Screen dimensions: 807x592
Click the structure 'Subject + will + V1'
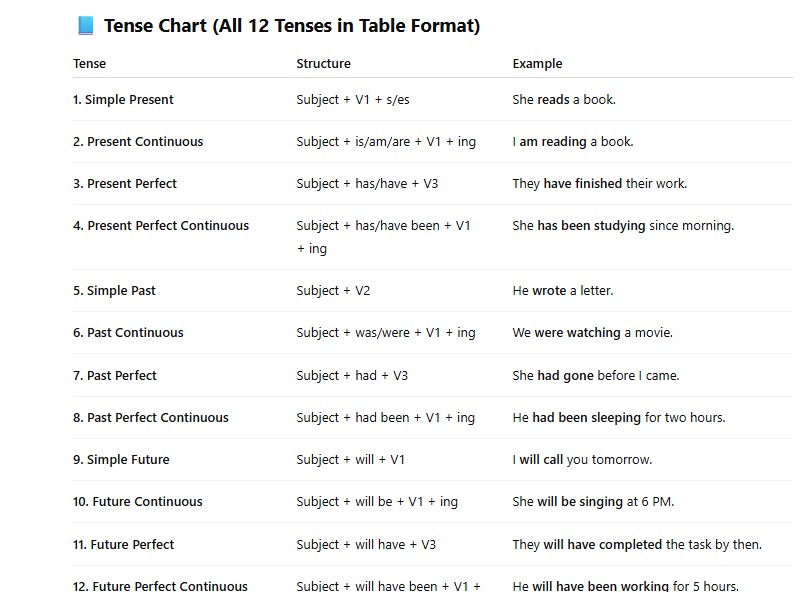pos(350,460)
